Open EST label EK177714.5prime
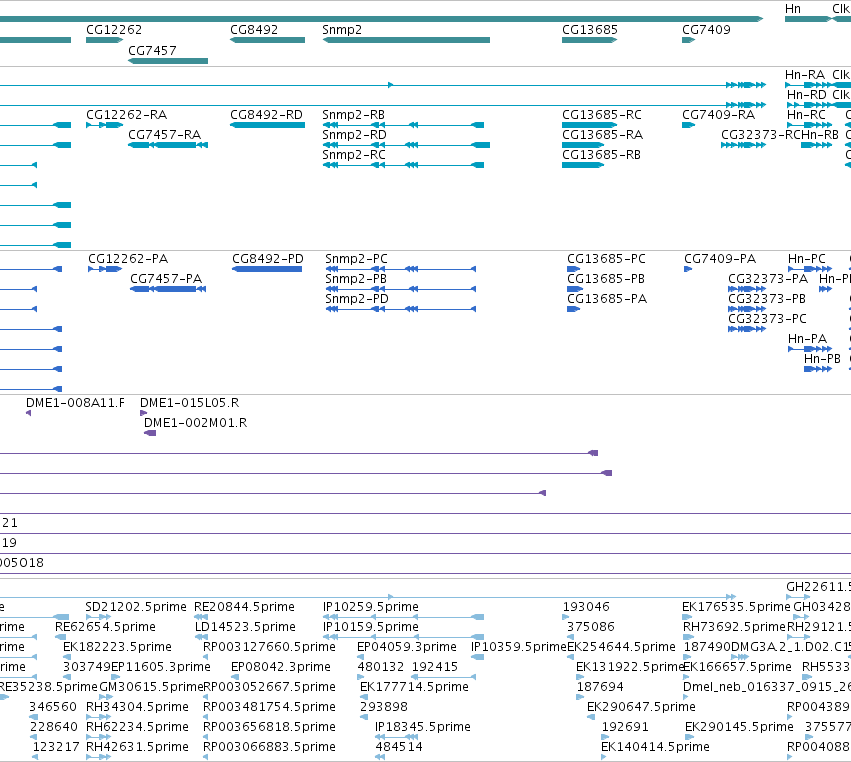 tap(414, 687)
